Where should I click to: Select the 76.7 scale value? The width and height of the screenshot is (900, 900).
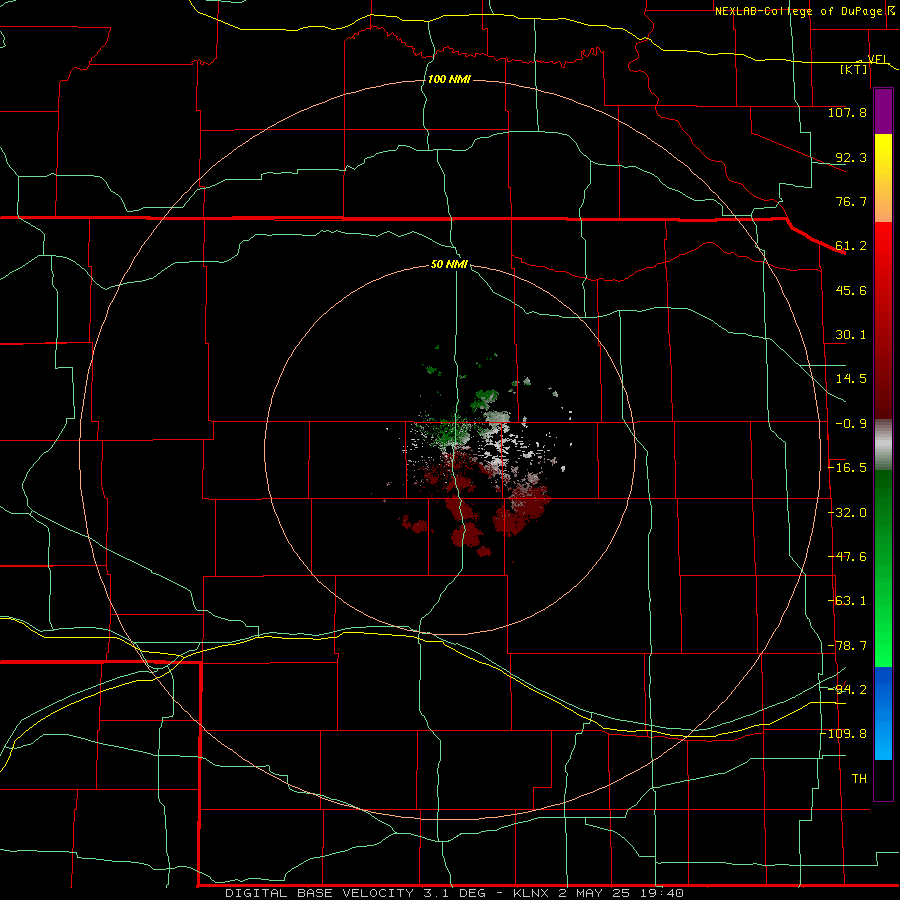coord(851,201)
